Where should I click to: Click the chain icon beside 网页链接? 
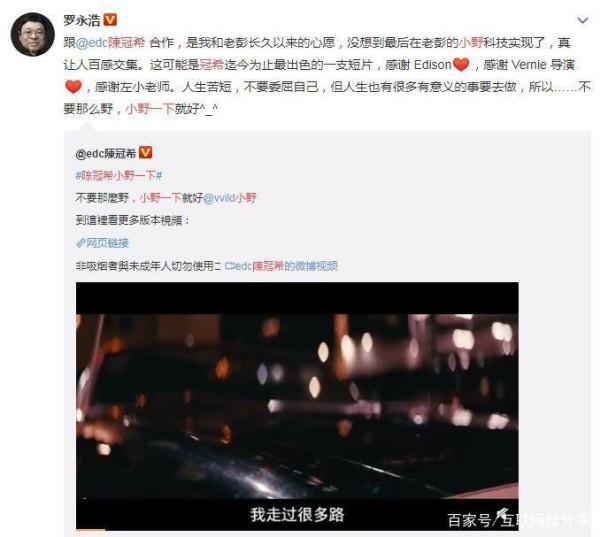[80, 243]
